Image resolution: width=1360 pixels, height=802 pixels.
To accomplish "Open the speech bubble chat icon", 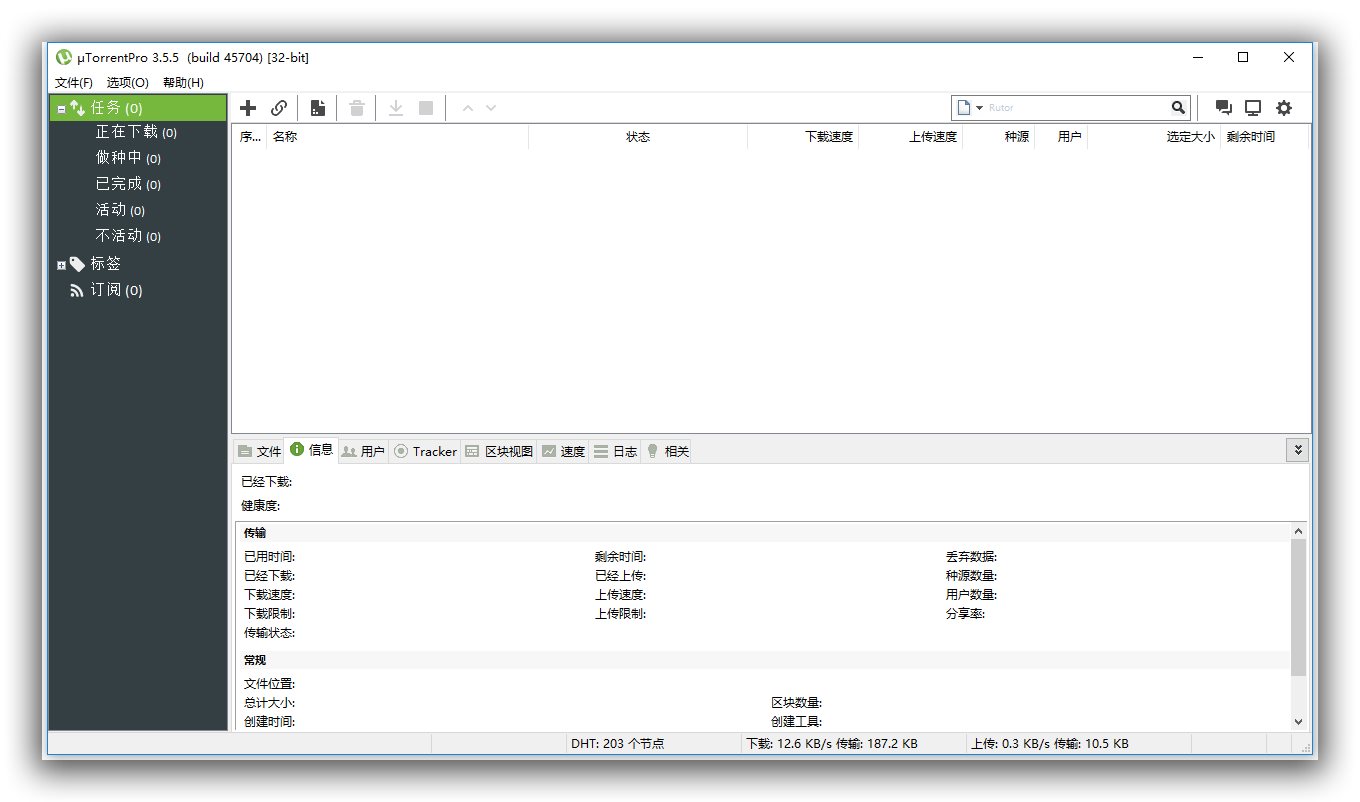I will tap(1223, 107).
